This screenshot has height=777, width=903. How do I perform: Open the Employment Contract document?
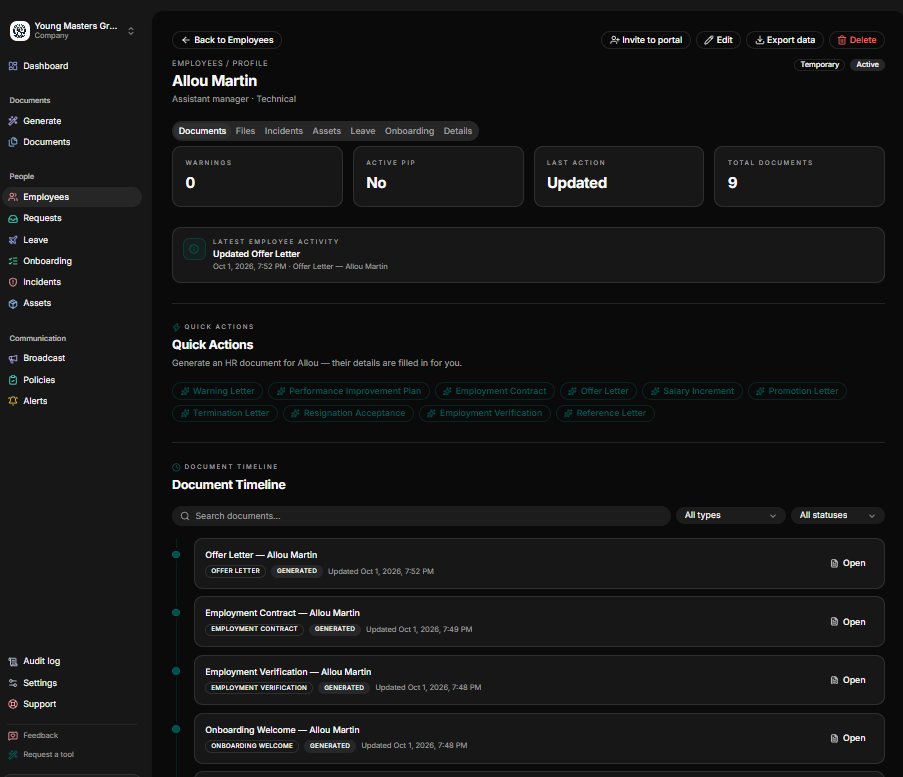[x=848, y=622]
